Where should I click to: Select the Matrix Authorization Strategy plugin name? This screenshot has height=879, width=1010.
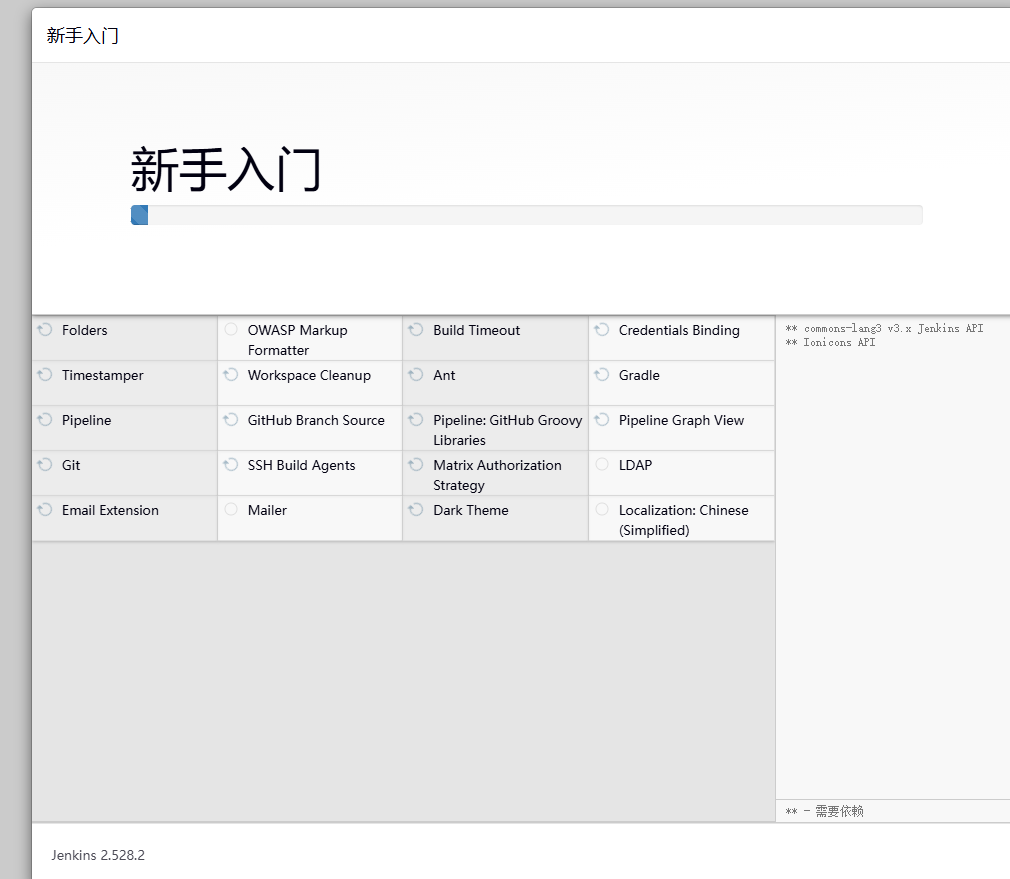click(497, 475)
